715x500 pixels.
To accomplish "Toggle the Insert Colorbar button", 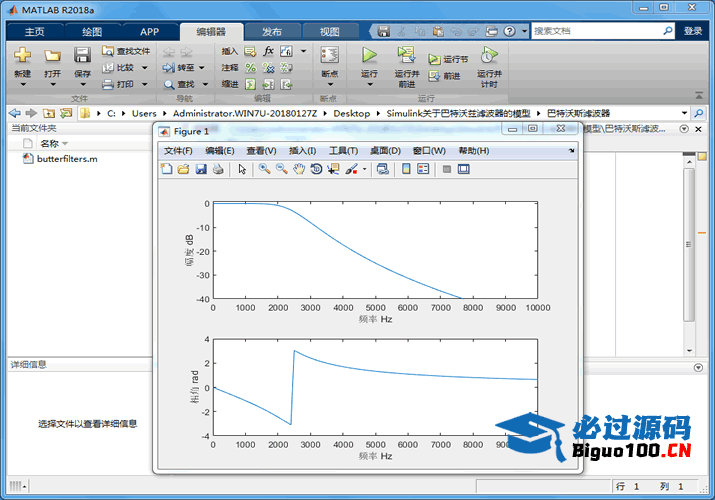I will coord(406,170).
